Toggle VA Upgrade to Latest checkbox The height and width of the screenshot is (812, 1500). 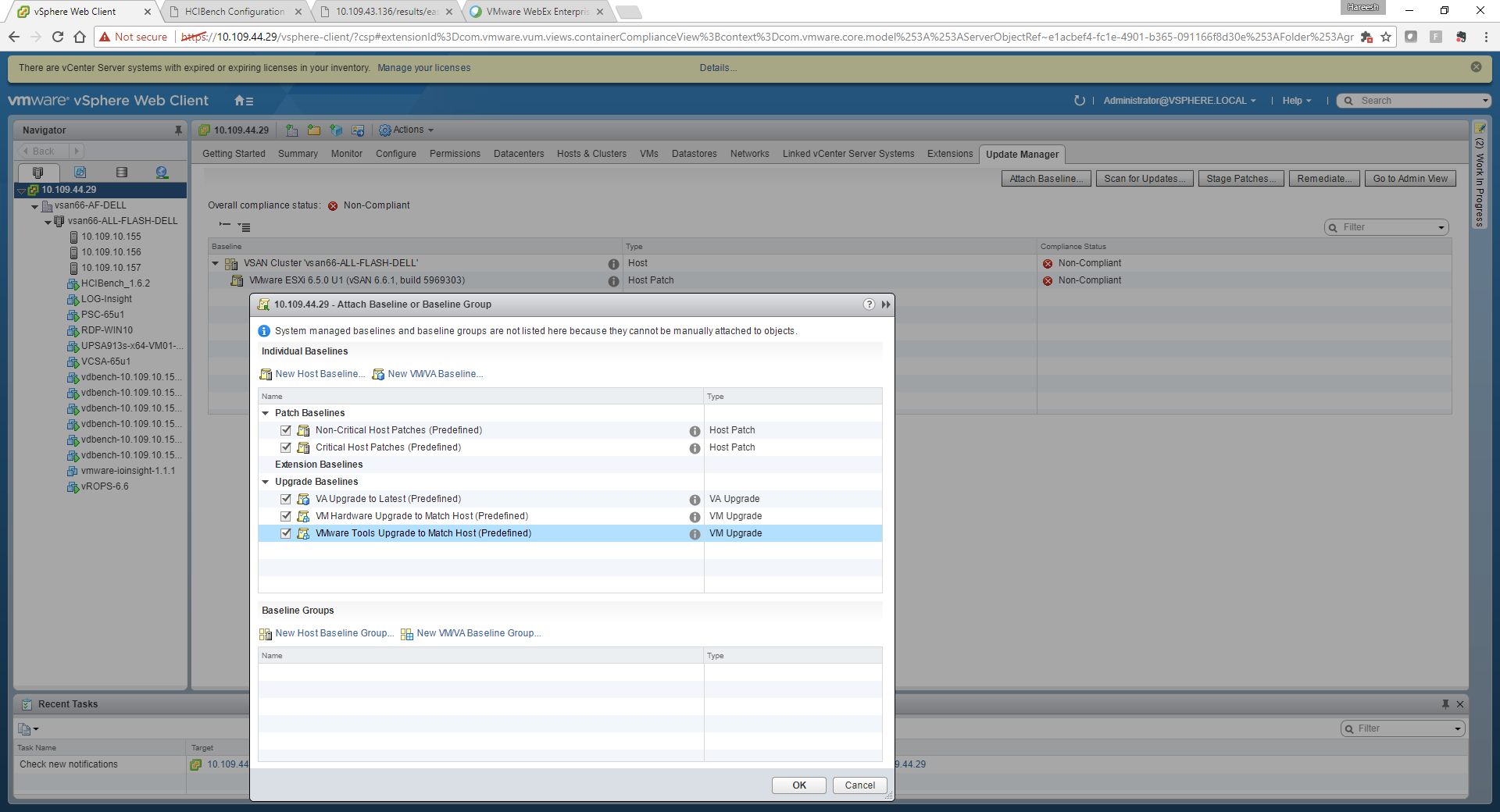point(286,499)
